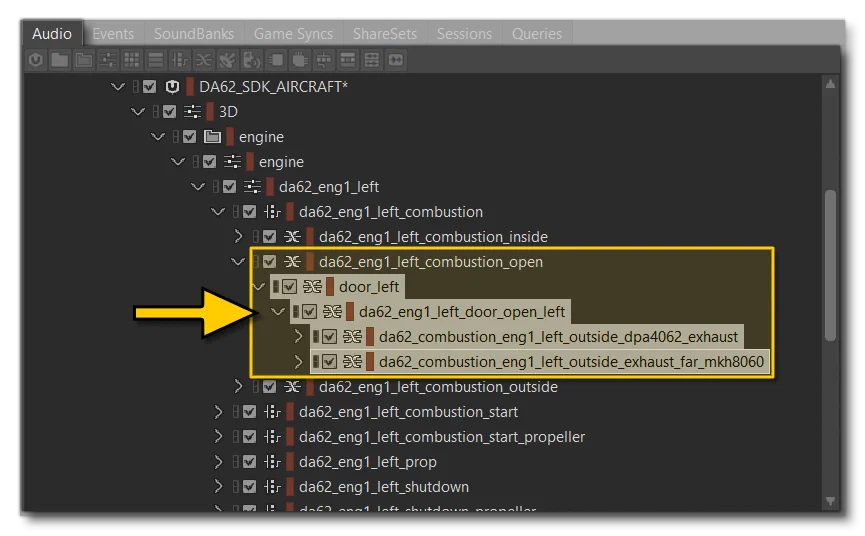Uncheck the da62_eng1_left_door_open_left checkbox
Image resolution: width=865 pixels, height=536 pixels.
[309, 312]
